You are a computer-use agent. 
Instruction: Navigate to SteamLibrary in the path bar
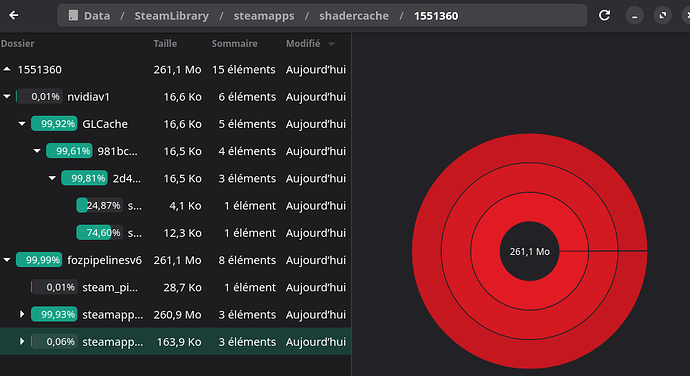pyautogui.click(x=172, y=16)
